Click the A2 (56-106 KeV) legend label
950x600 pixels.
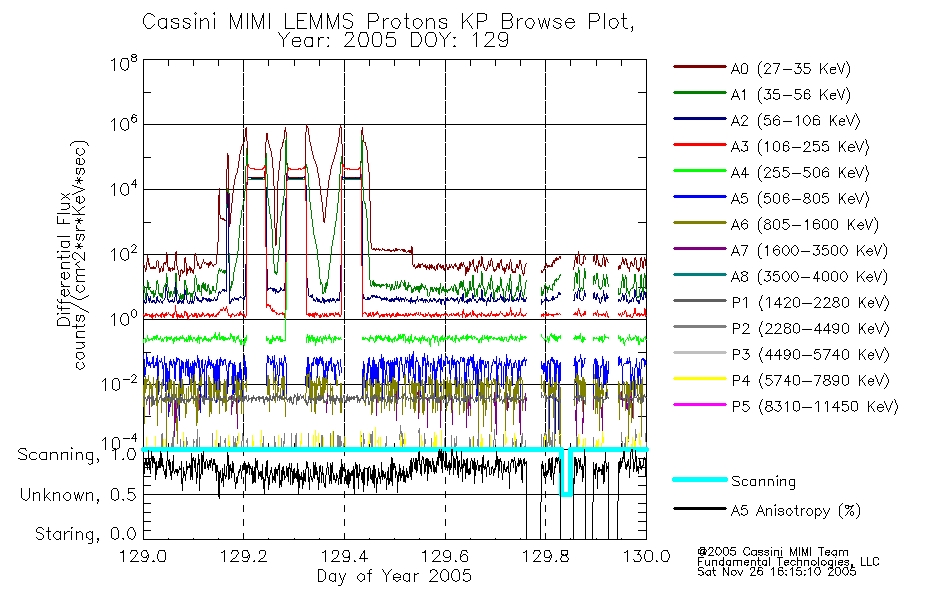(x=795, y=121)
